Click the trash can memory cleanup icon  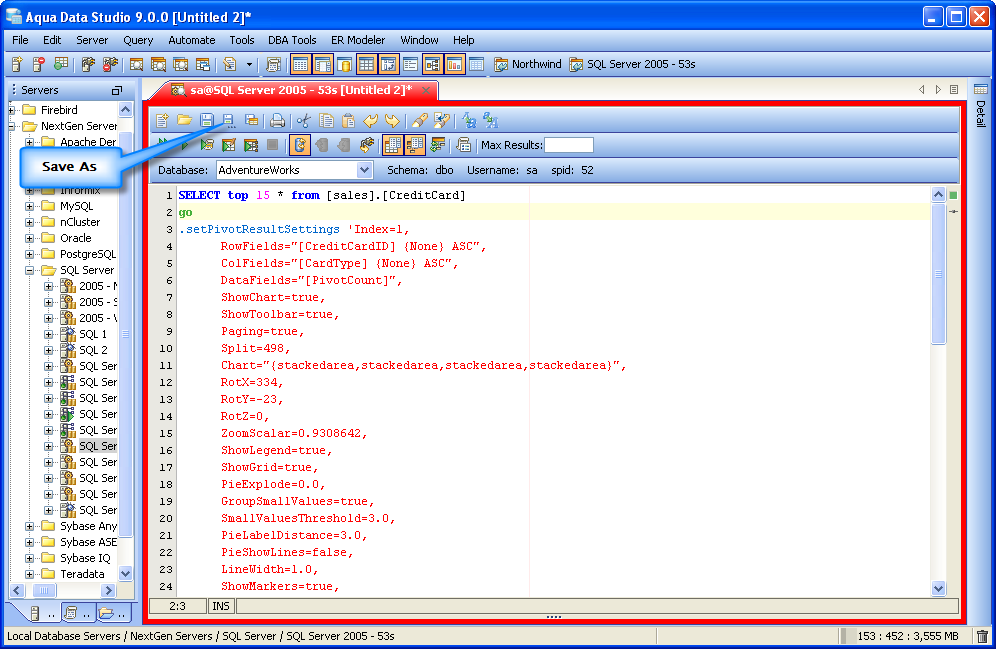tap(982, 636)
